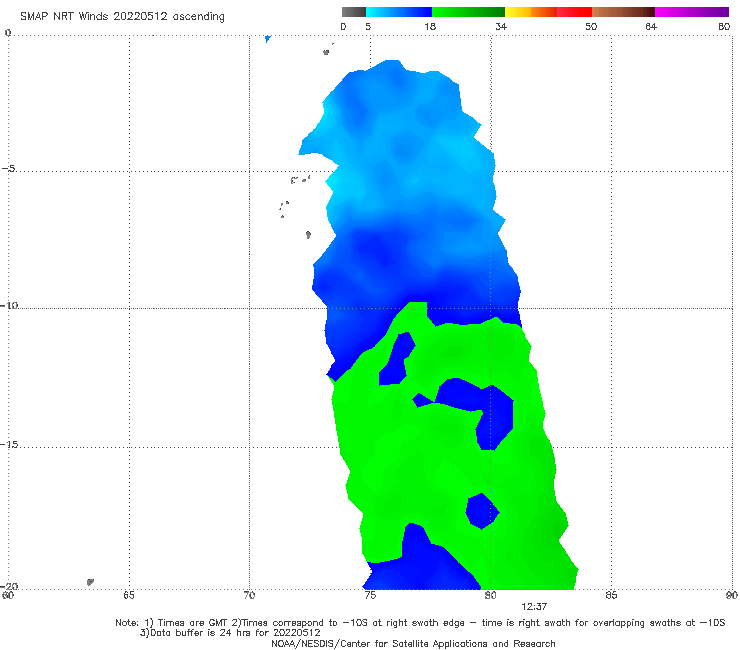Click the red segment of the color bar
The height and width of the screenshot is (650, 740).
pyautogui.click(x=574, y=12)
